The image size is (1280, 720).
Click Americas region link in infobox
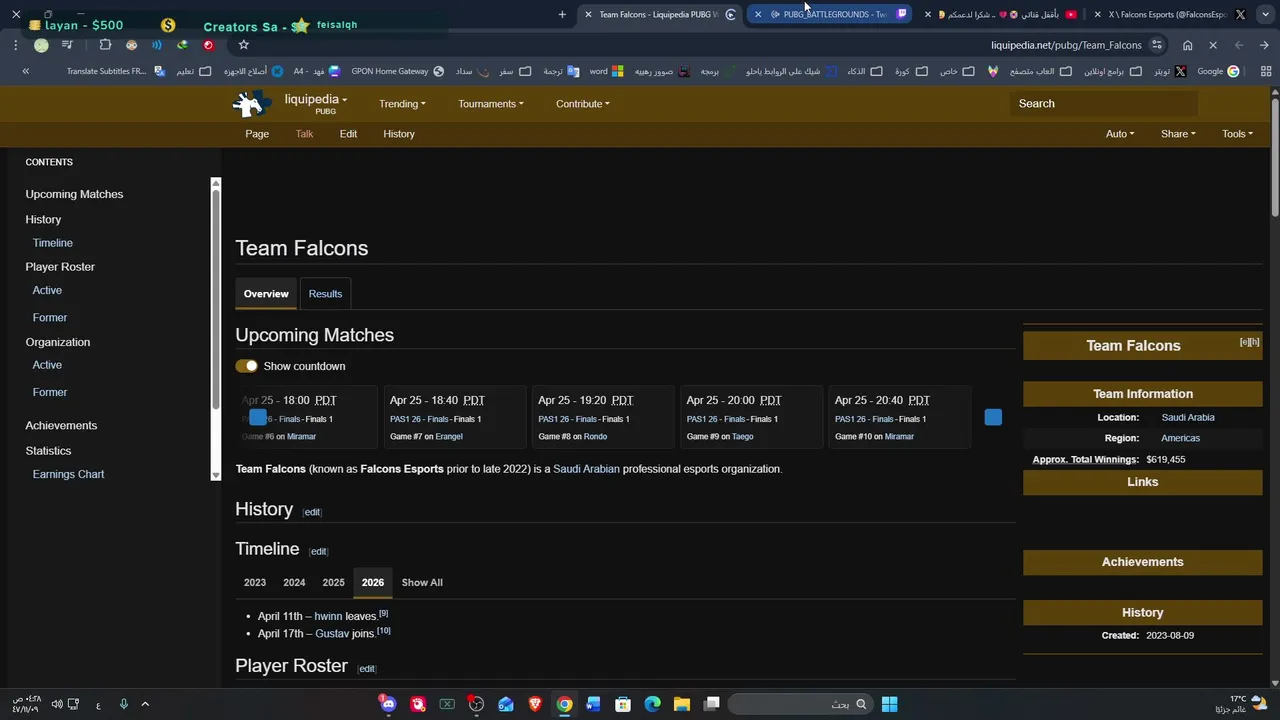1180,438
